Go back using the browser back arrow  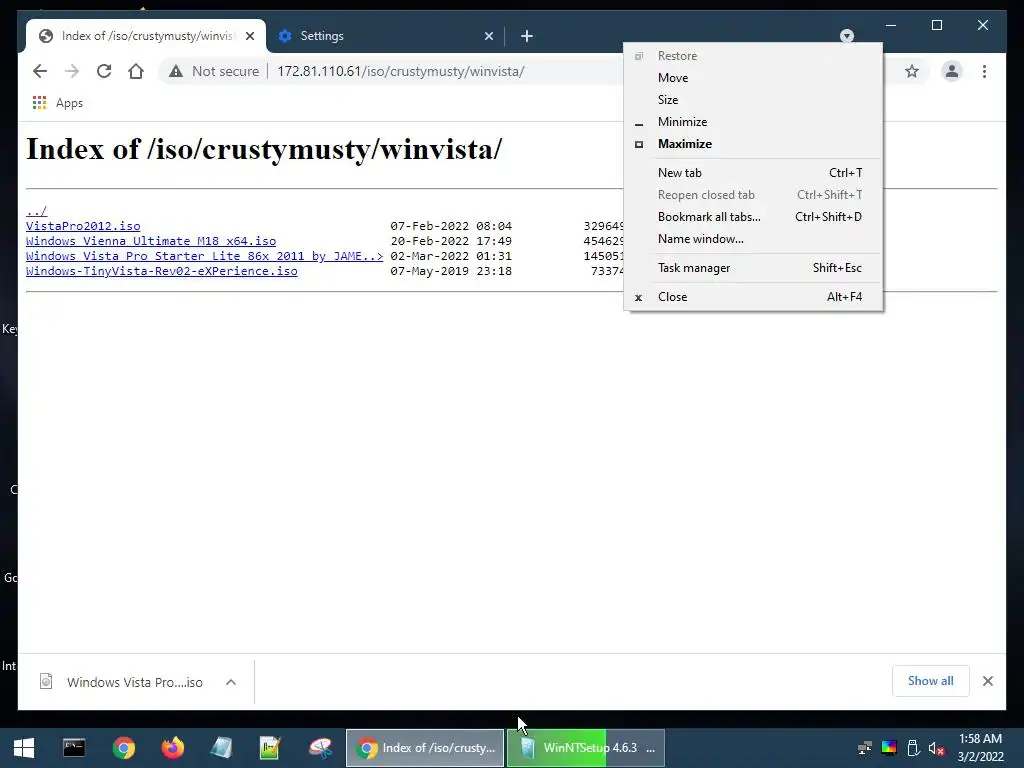pos(40,71)
